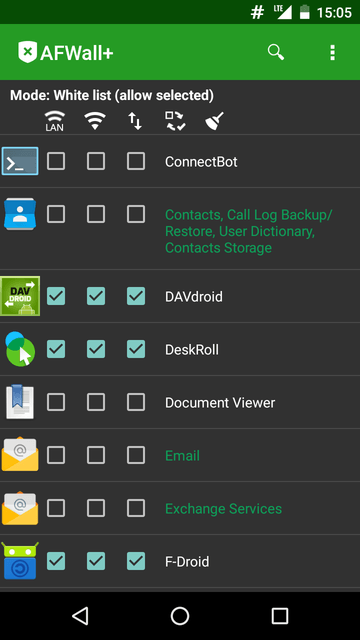
Task: Tap the AFWall+ title text
Action: tap(77, 53)
